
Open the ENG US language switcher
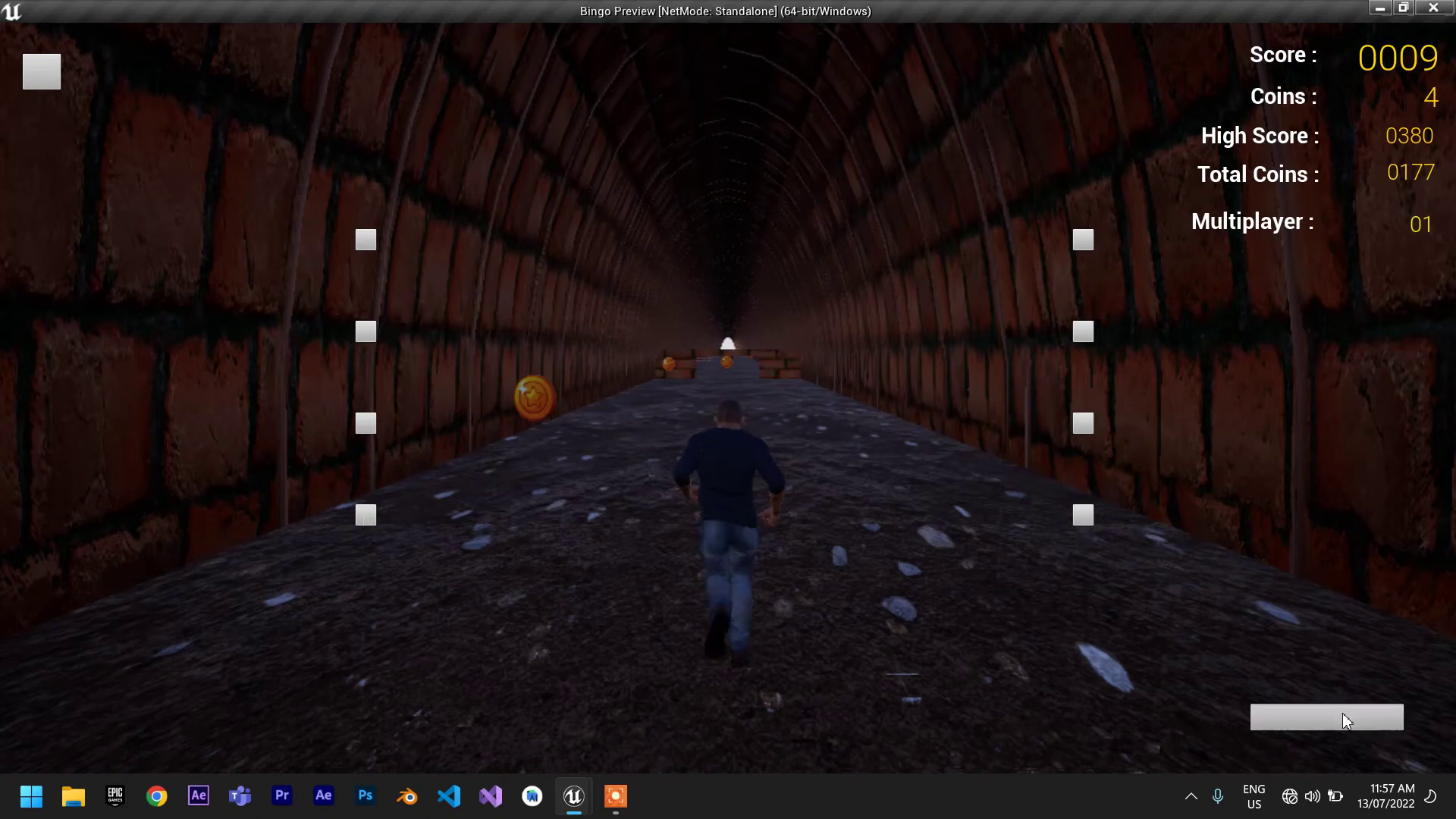pyautogui.click(x=1254, y=796)
